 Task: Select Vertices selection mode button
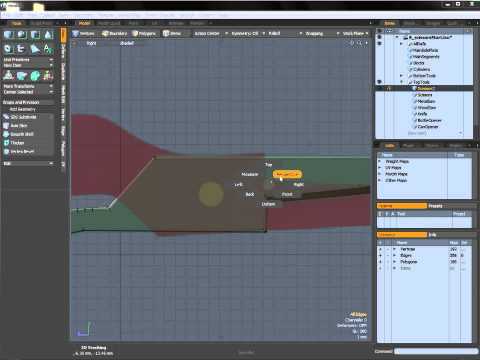84,34
